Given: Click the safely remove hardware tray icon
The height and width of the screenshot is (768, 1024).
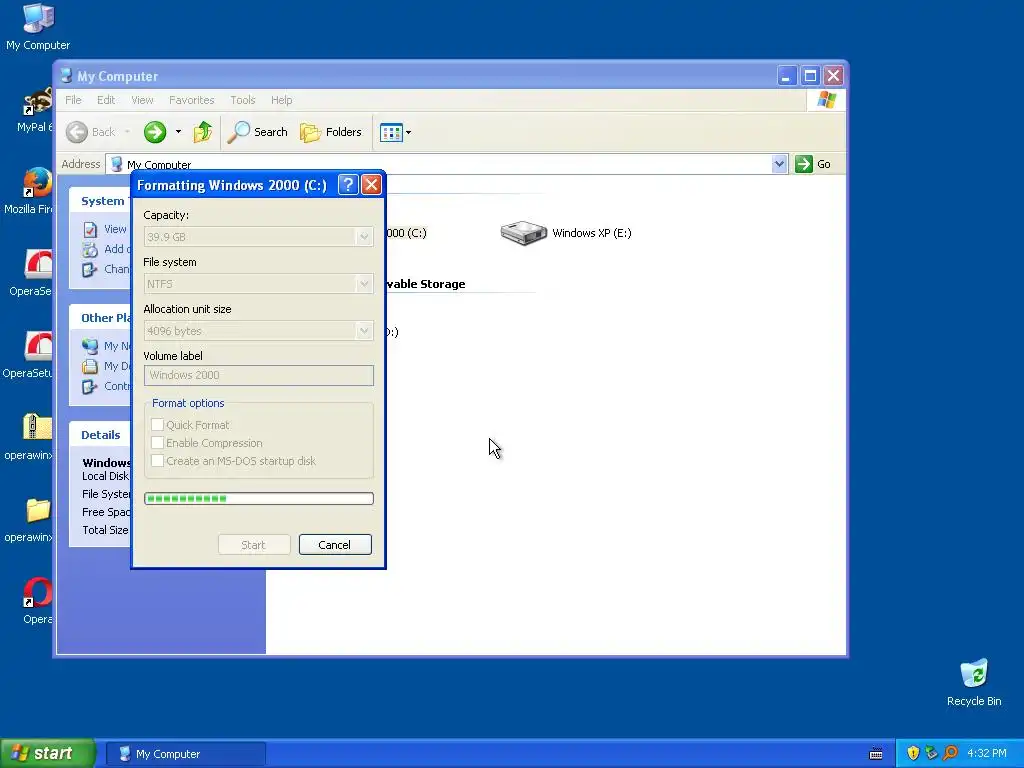Looking at the screenshot, I should tap(932, 753).
